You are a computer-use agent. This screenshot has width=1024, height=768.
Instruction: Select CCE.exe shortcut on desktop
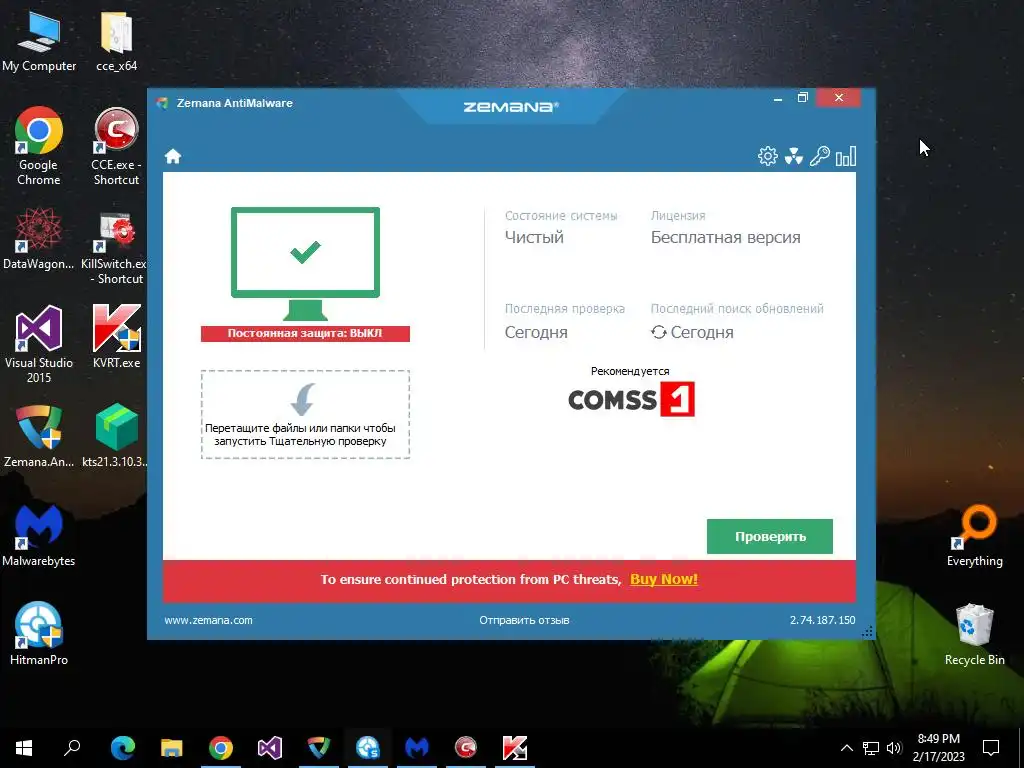(x=116, y=146)
